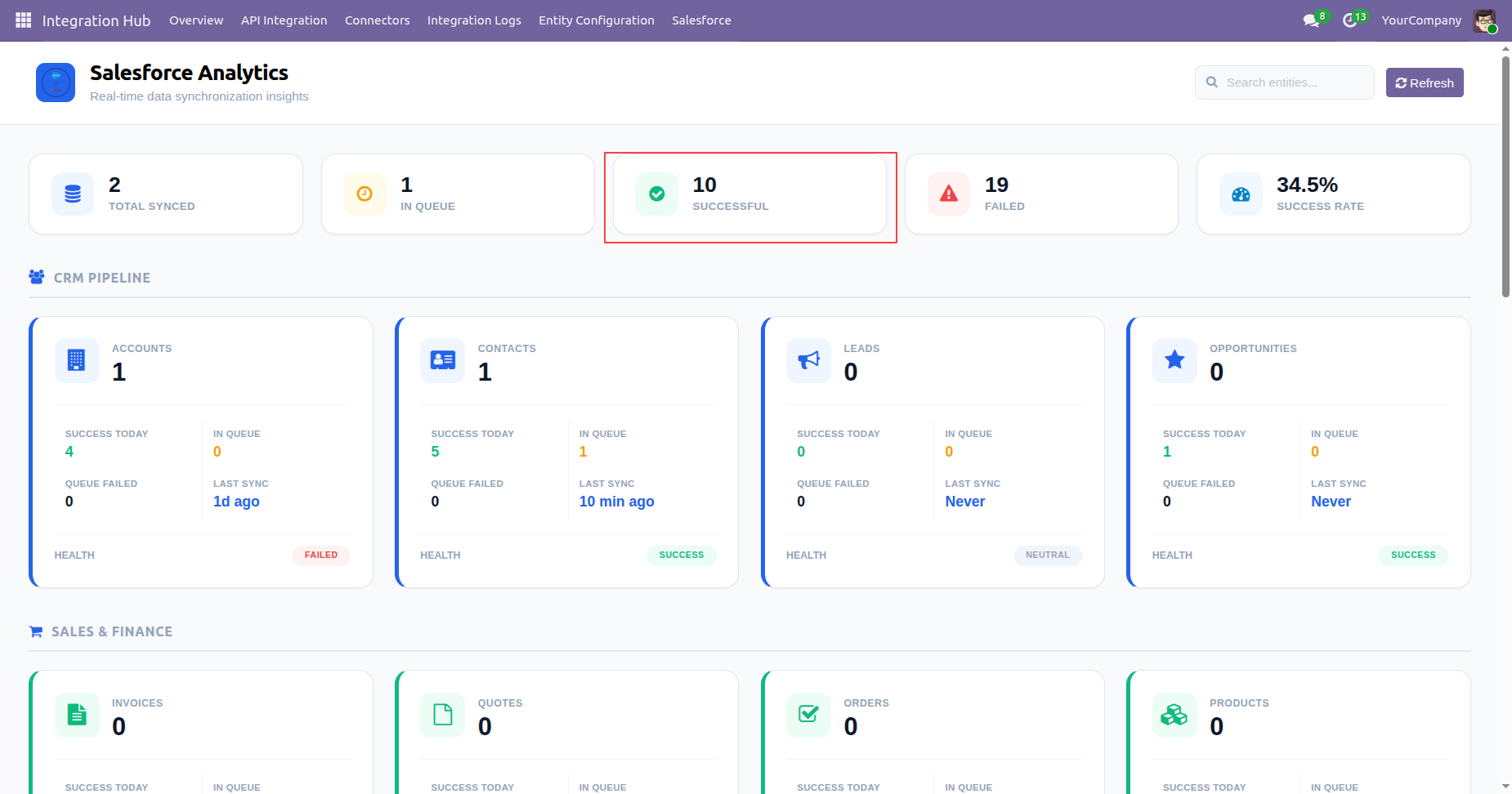This screenshot has height=794, width=1512.
Task: Click the Integration Hub app title
Action: 96,20
